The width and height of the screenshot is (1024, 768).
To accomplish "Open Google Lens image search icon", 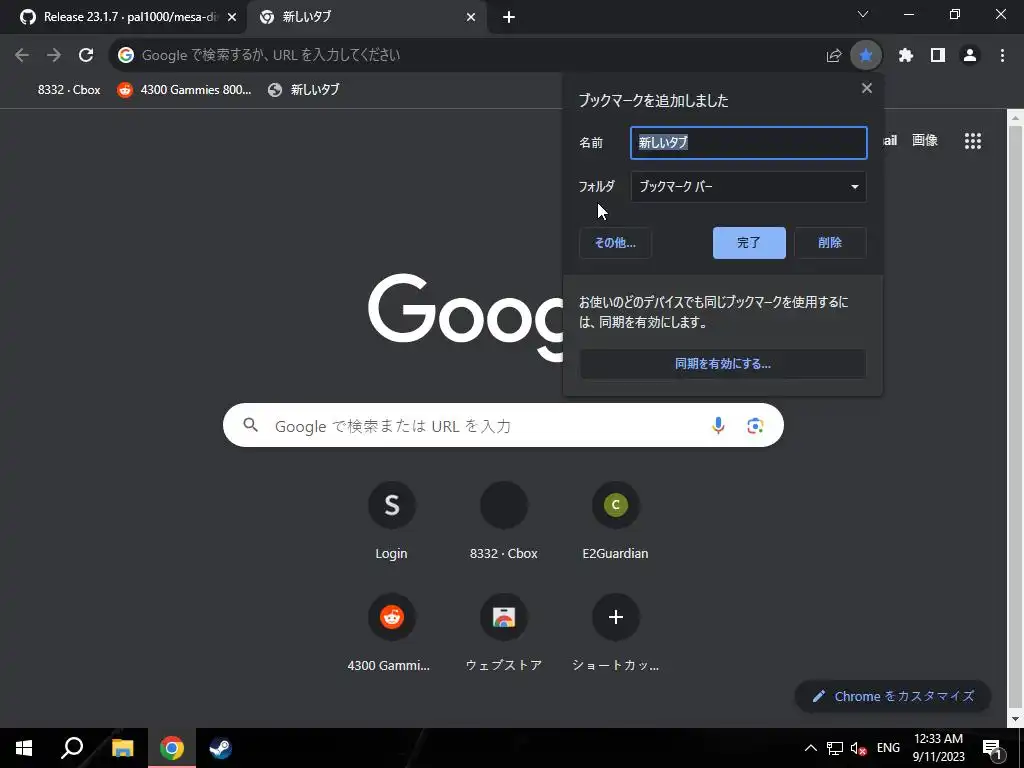I will click(x=755, y=426).
